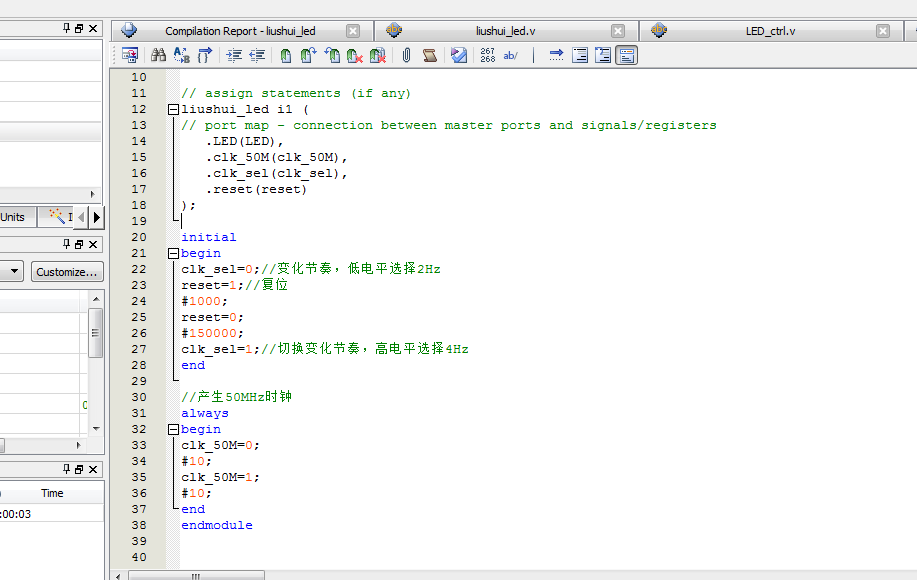This screenshot has height=580, width=917.
Task: Click the insert template scroll icon
Action: pos(429,56)
